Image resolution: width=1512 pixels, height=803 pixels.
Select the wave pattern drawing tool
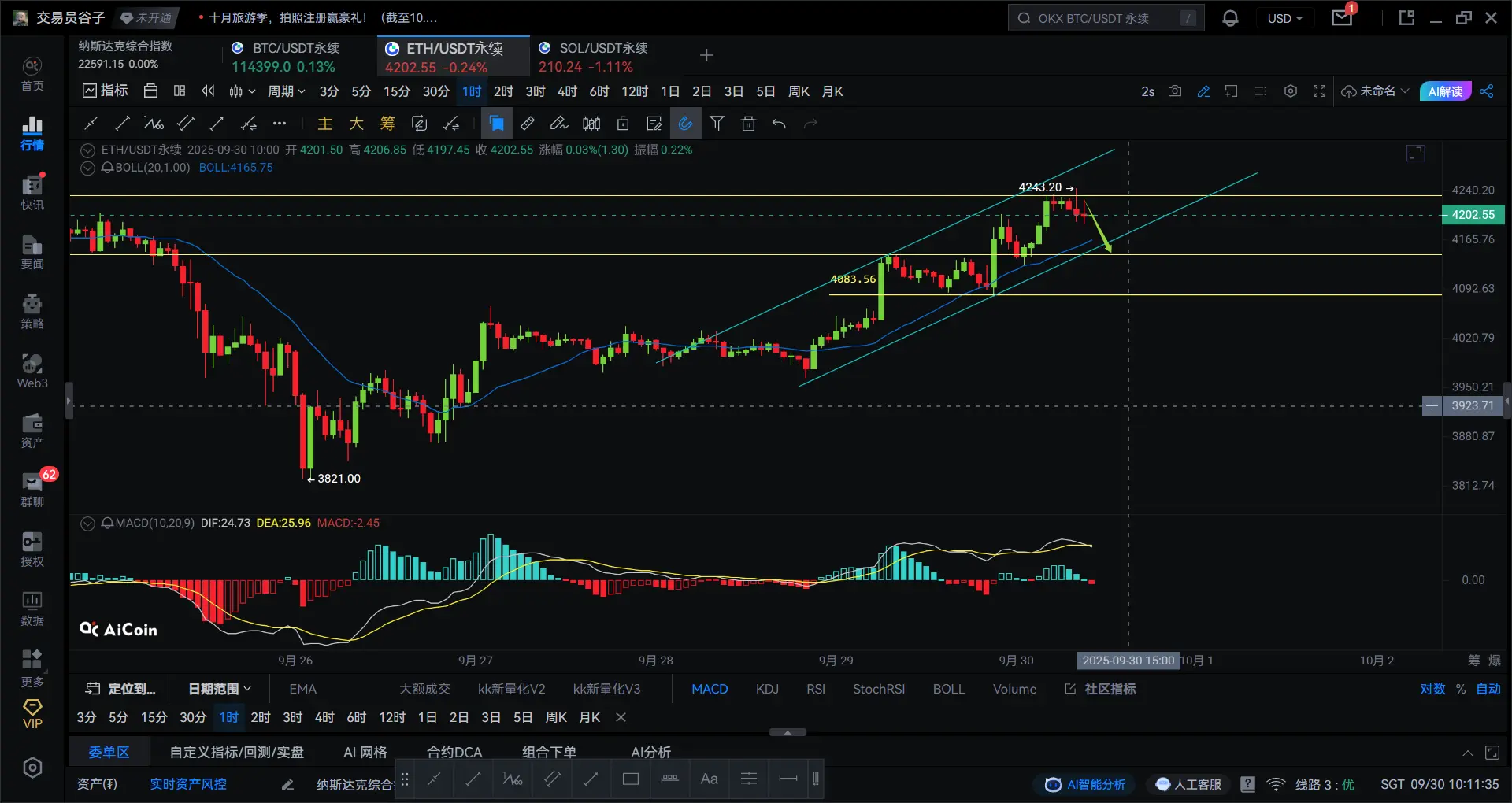coord(154,124)
